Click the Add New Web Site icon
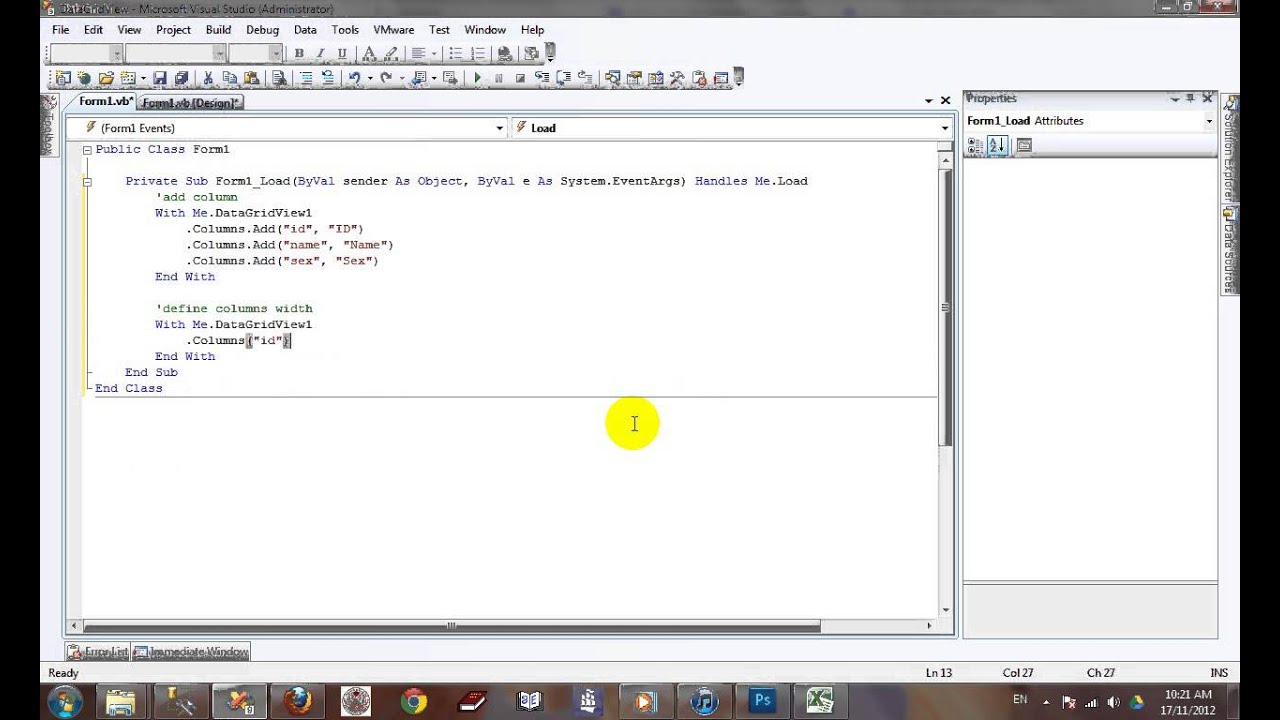Image resolution: width=1280 pixels, height=720 pixels. (x=84, y=78)
